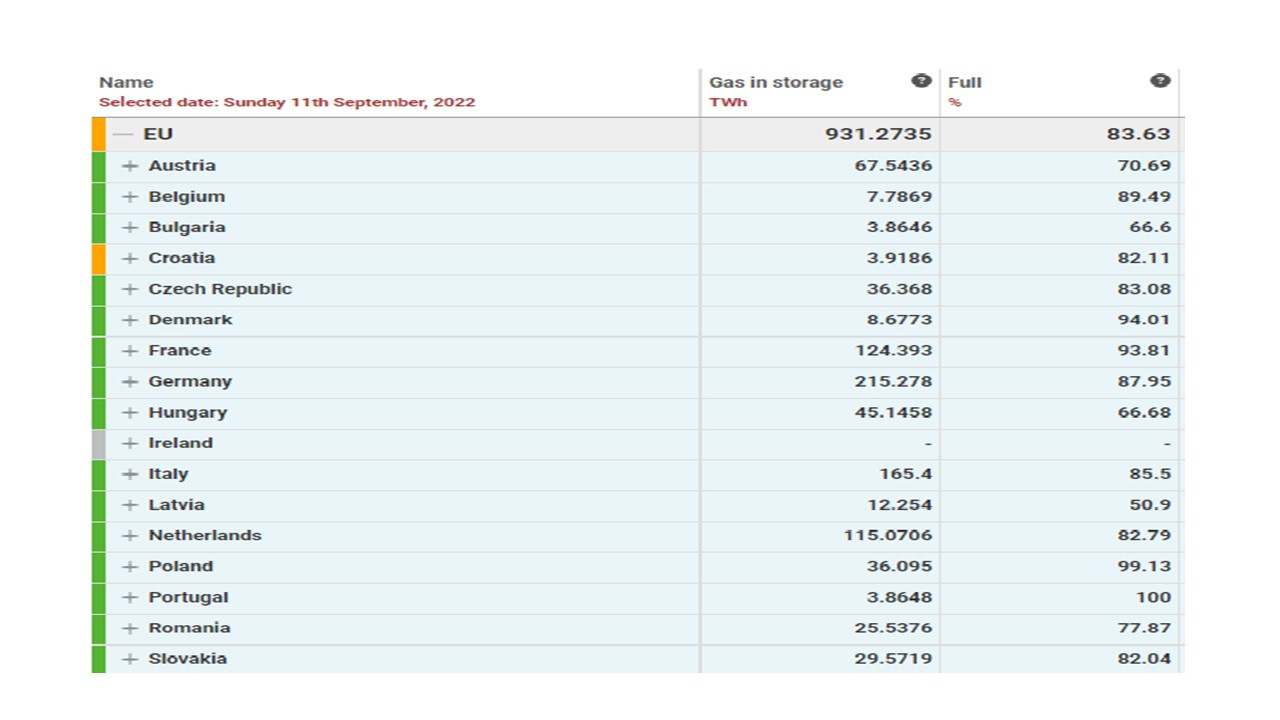Viewport: 1280px width, 720px height.
Task: Expand the Germany row
Action: coord(129,382)
